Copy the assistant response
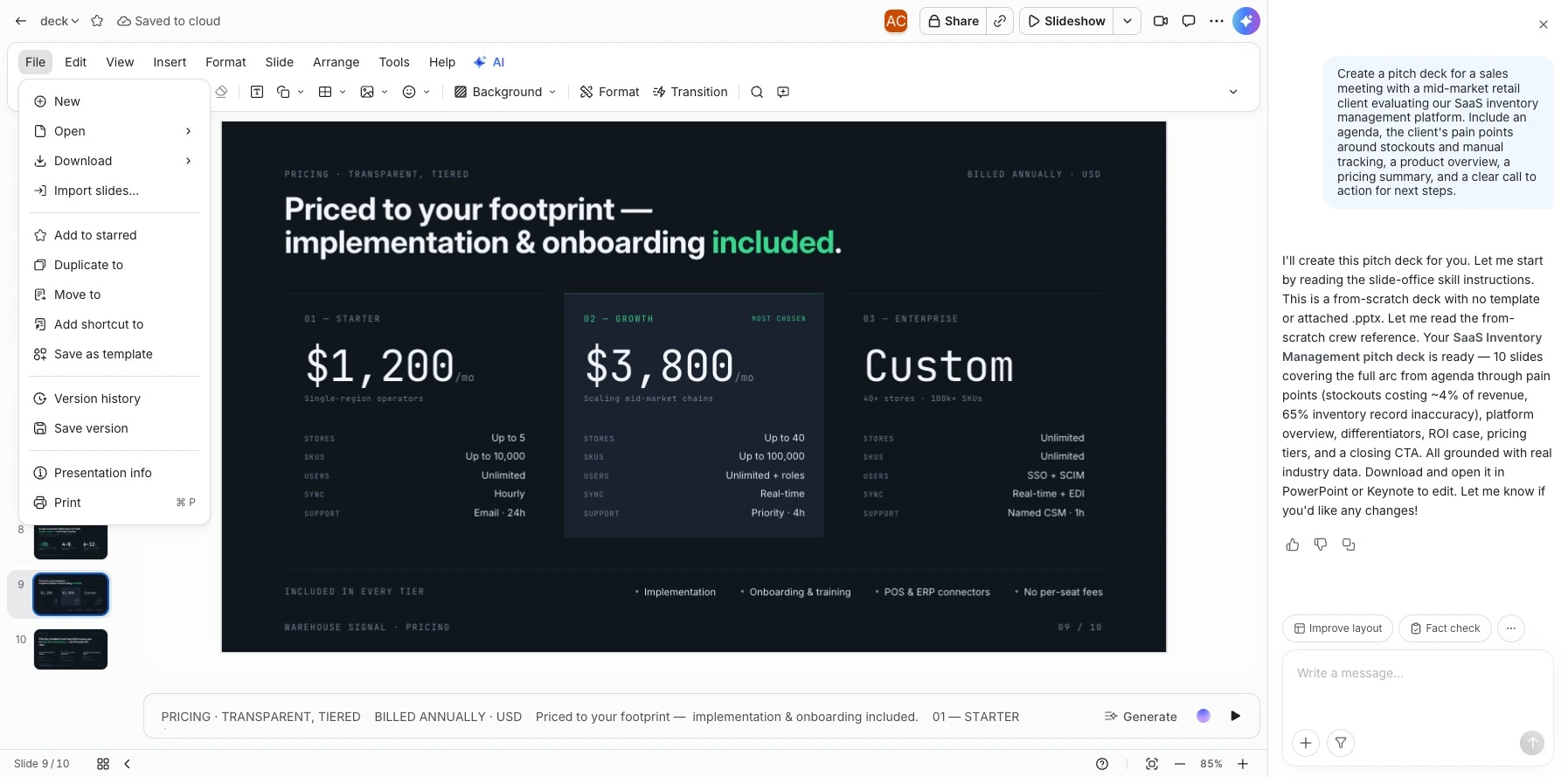 pyautogui.click(x=1349, y=545)
